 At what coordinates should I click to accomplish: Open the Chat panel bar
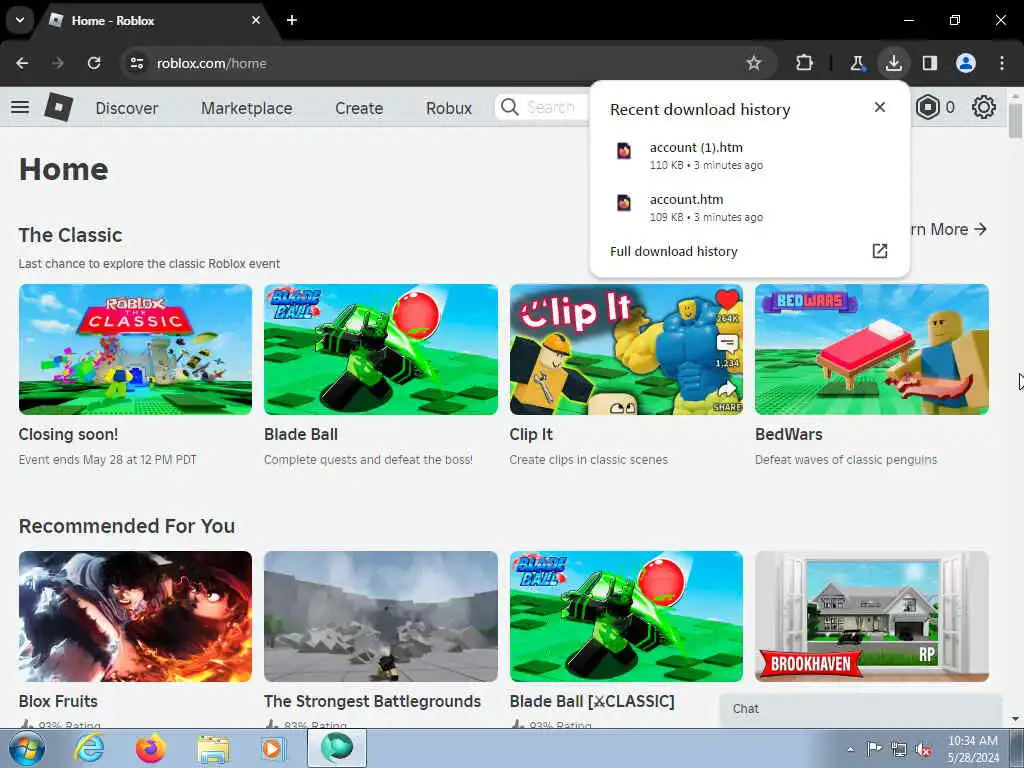click(x=860, y=709)
